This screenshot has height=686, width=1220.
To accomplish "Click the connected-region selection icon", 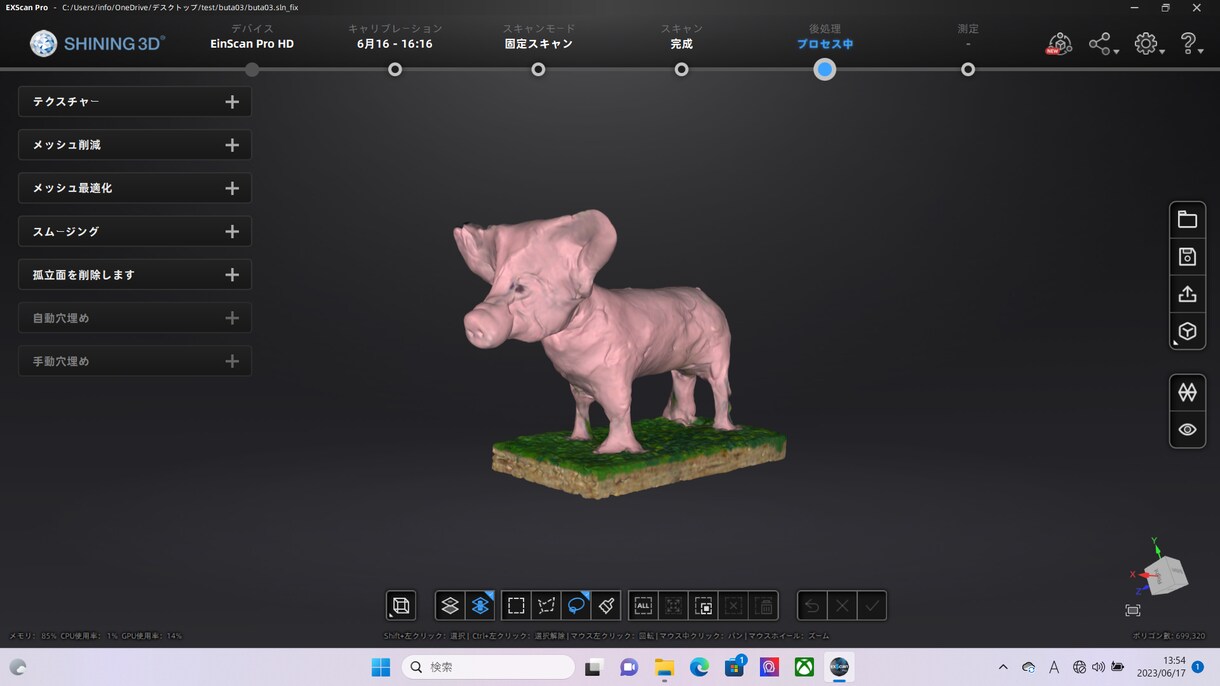I will coord(673,605).
